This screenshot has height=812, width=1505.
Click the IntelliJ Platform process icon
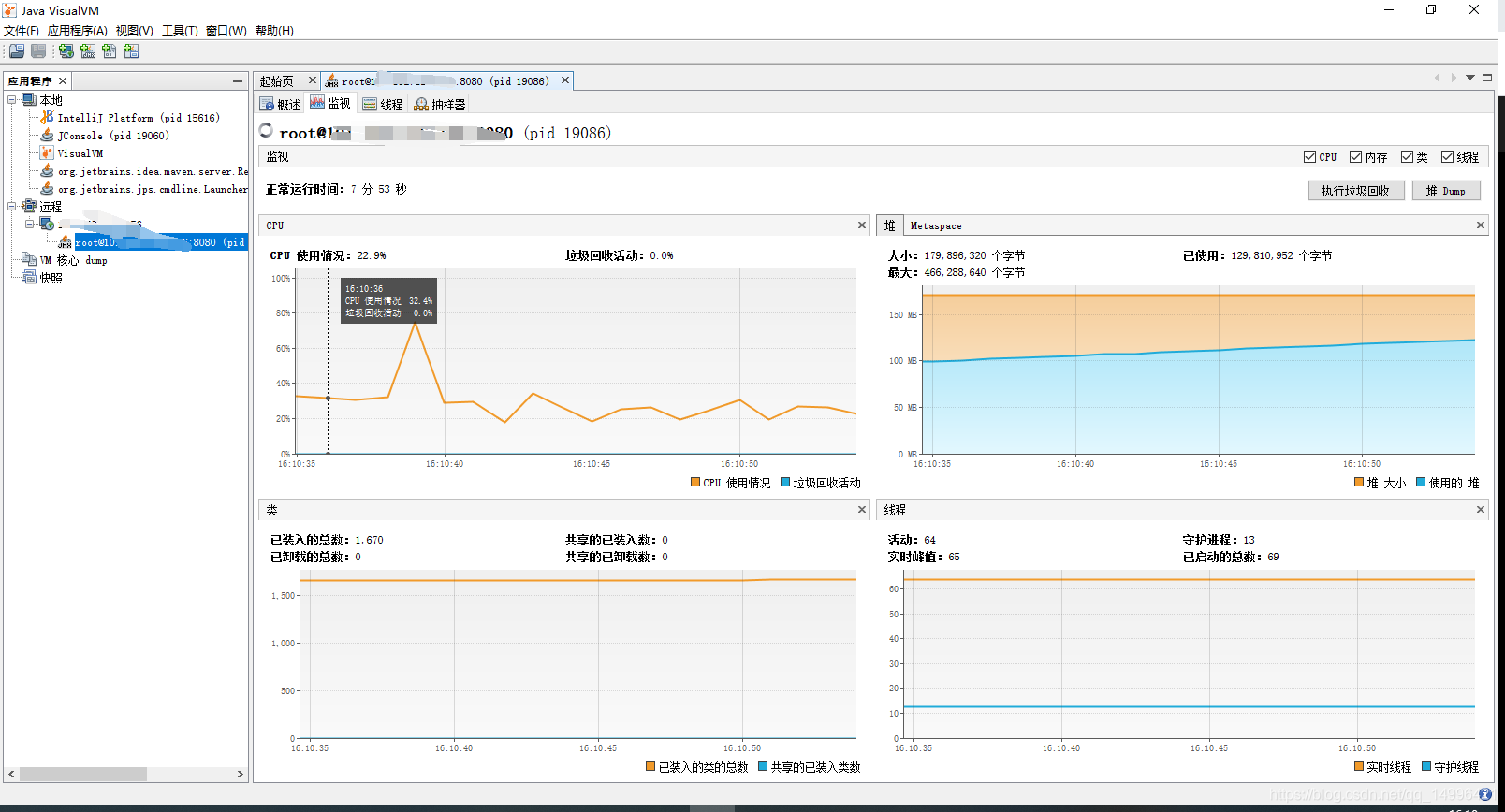point(47,118)
